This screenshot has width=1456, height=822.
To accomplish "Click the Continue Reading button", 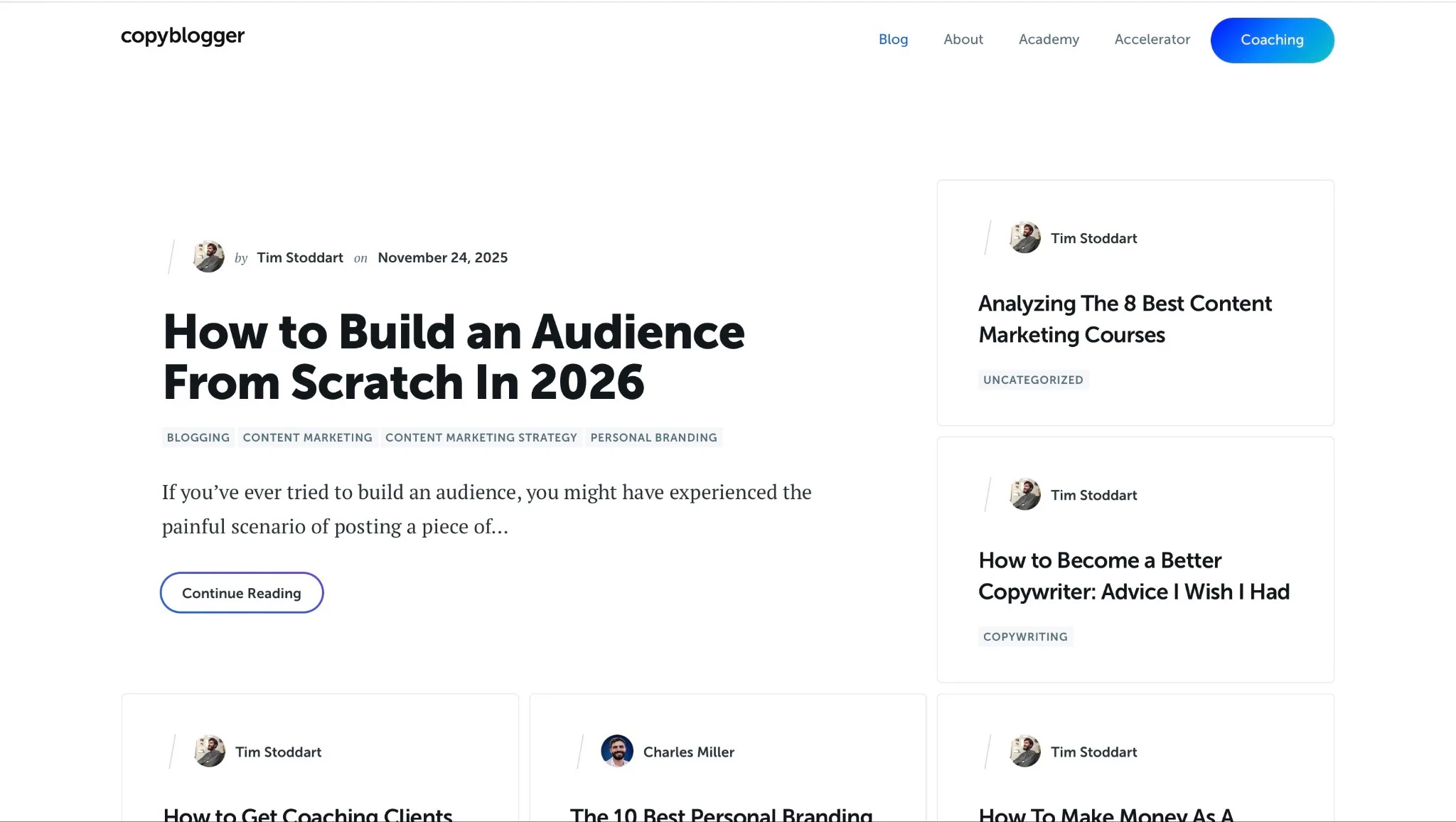I will 242,593.
